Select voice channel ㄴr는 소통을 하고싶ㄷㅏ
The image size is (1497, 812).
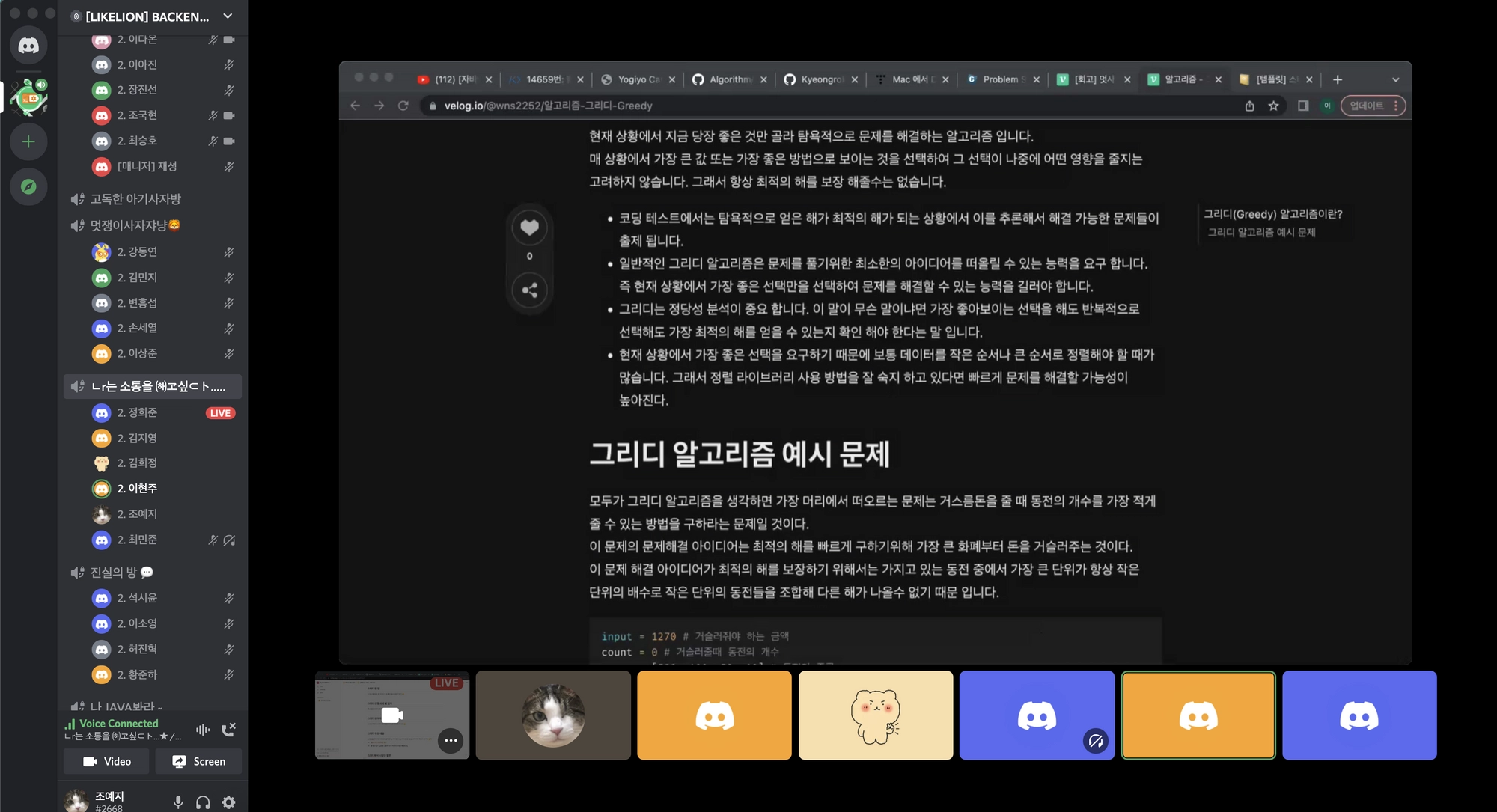tap(157, 386)
